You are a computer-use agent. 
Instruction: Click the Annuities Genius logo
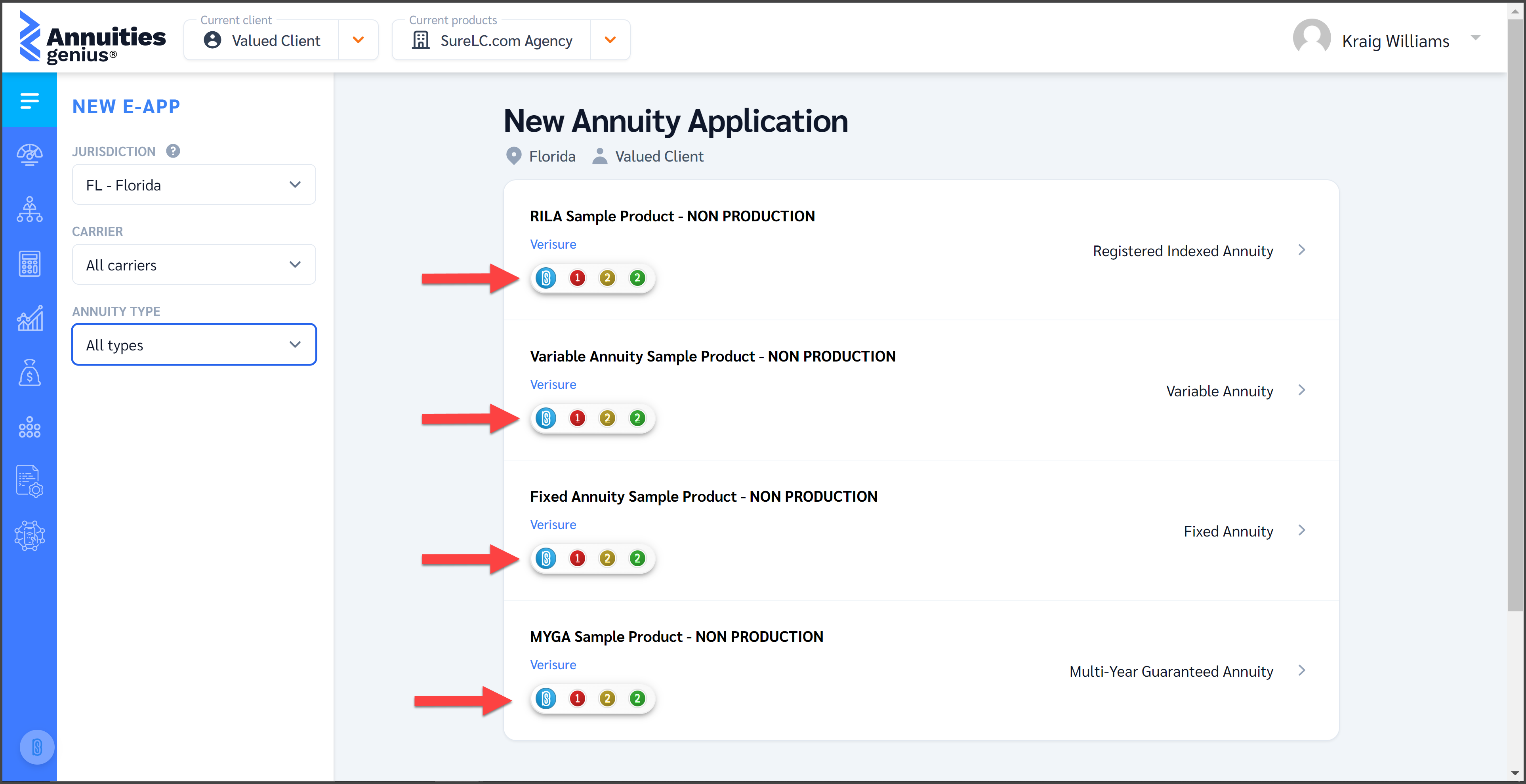pyautogui.click(x=92, y=37)
